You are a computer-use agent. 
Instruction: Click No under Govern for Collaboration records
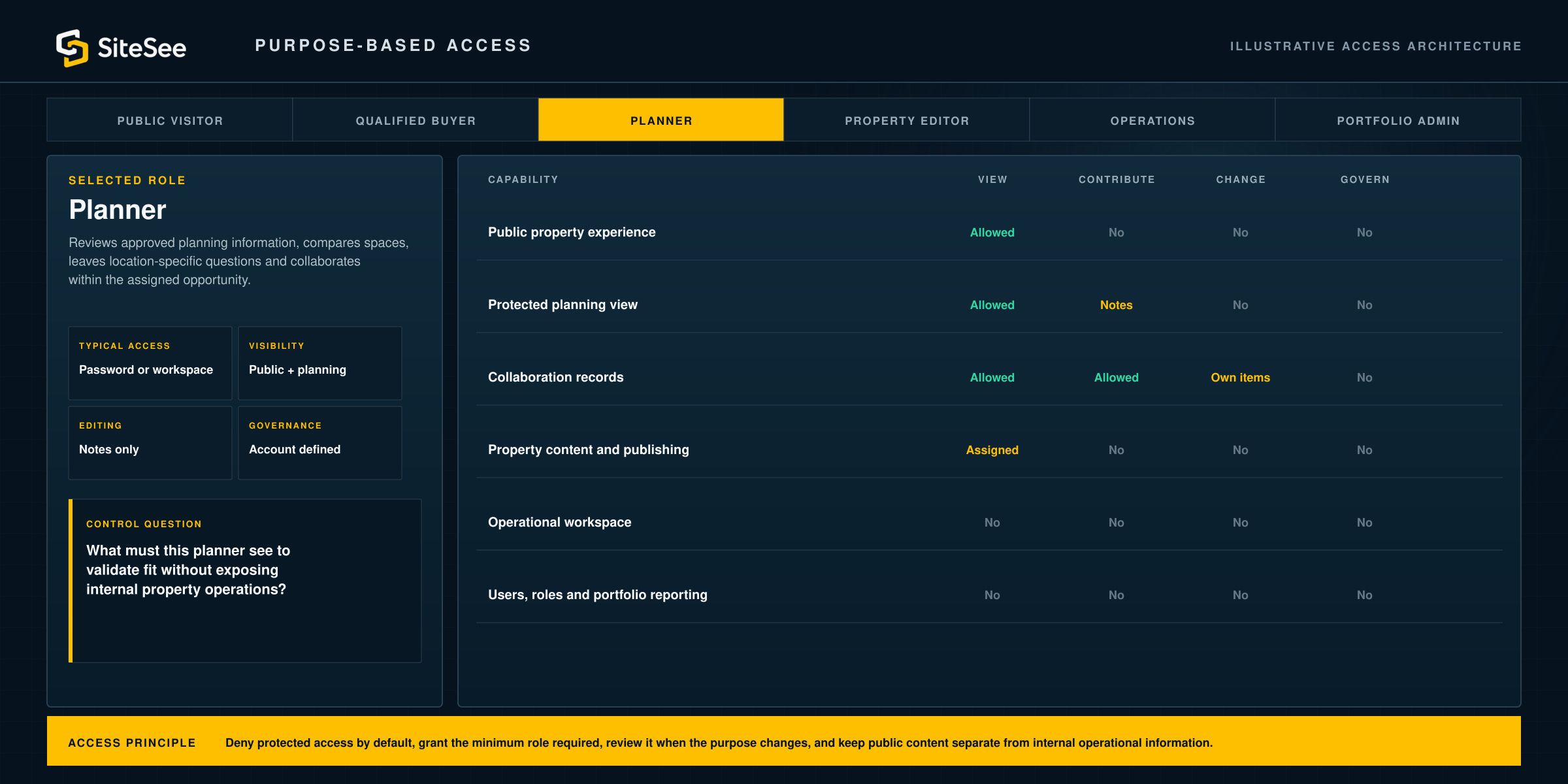pyautogui.click(x=1365, y=378)
